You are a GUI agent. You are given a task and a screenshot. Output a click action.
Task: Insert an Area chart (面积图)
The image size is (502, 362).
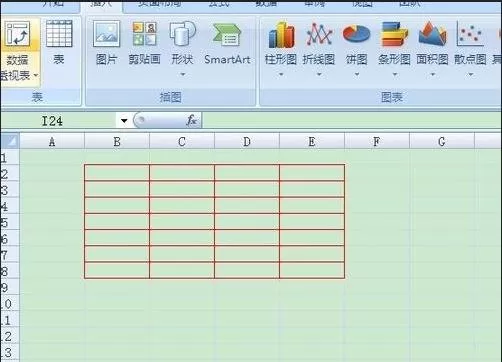(x=432, y=48)
